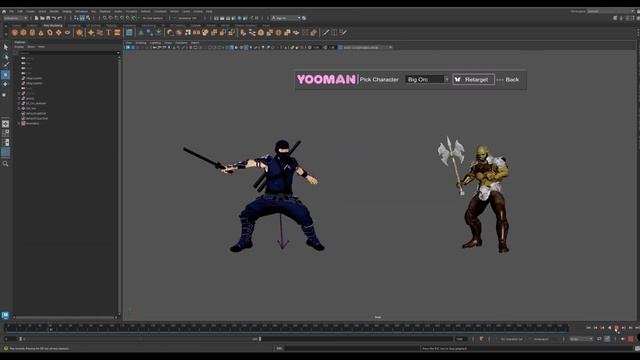Select the Select tool arrow in toolbox
This screenshot has height=360, width=640.
click(x=5, y=47)
